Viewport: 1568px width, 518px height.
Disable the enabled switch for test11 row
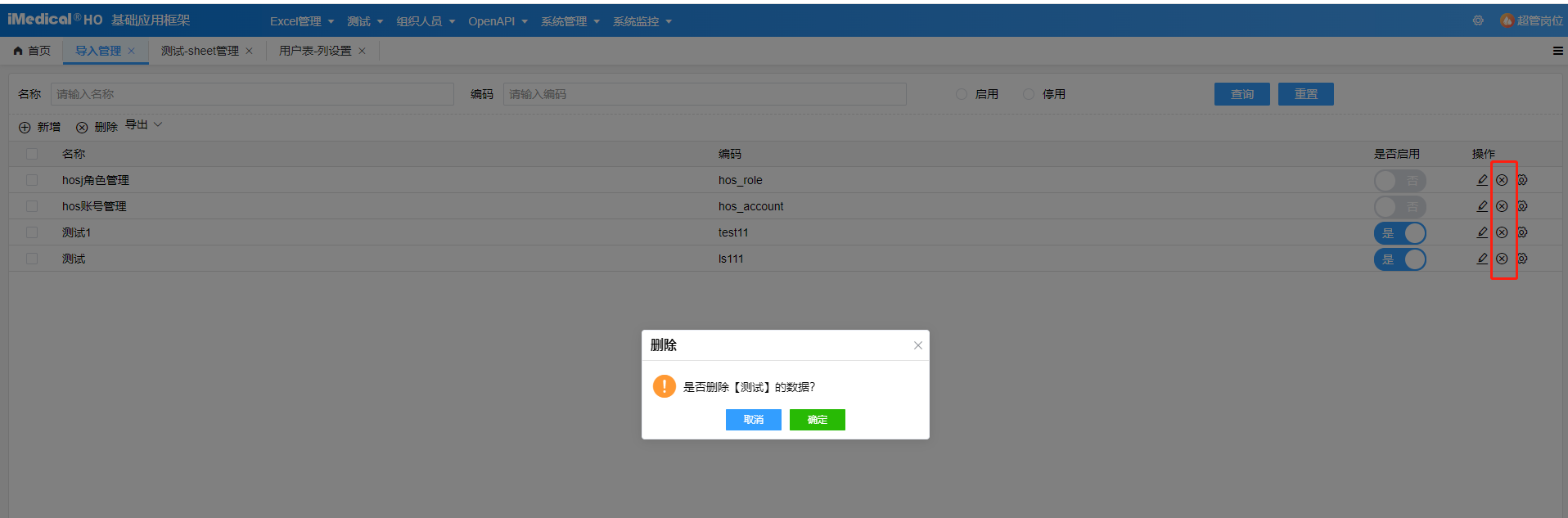[1399, 233]
